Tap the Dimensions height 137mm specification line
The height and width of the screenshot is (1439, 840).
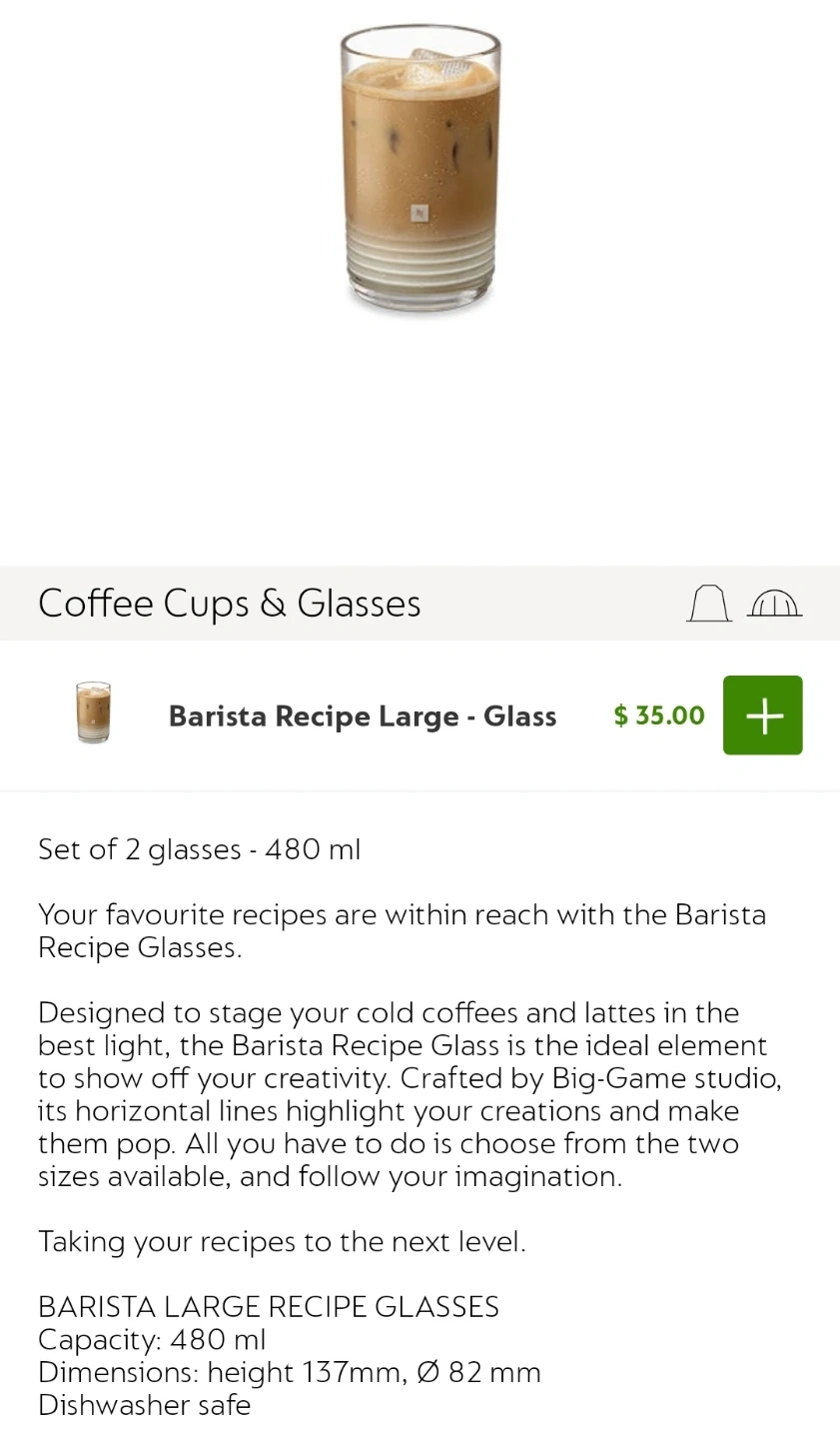289,1372
